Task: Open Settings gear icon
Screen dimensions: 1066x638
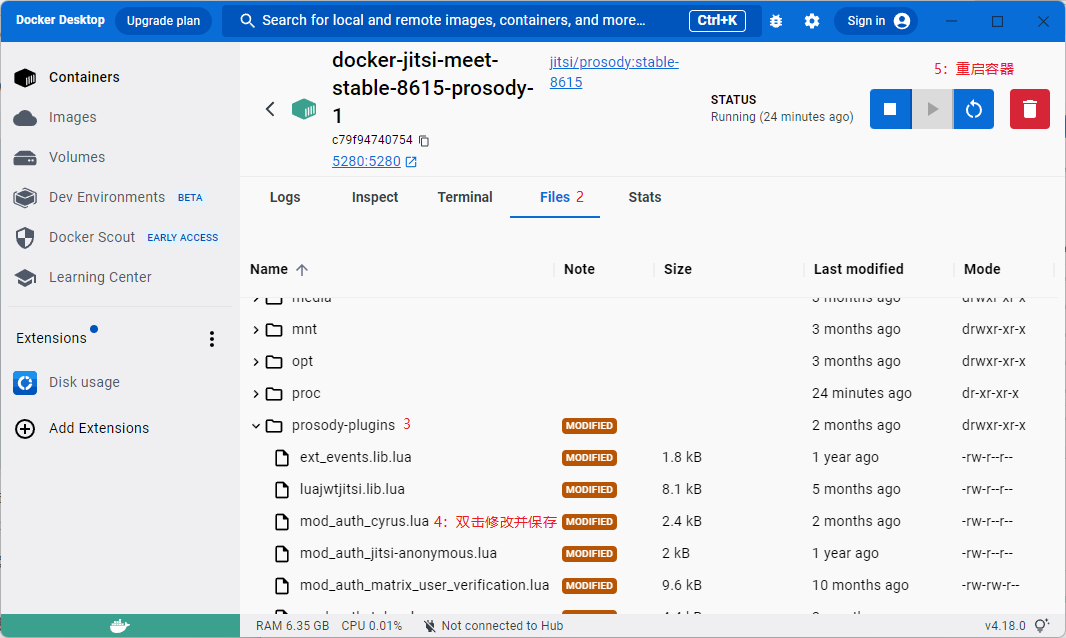Action: [812, 21]
